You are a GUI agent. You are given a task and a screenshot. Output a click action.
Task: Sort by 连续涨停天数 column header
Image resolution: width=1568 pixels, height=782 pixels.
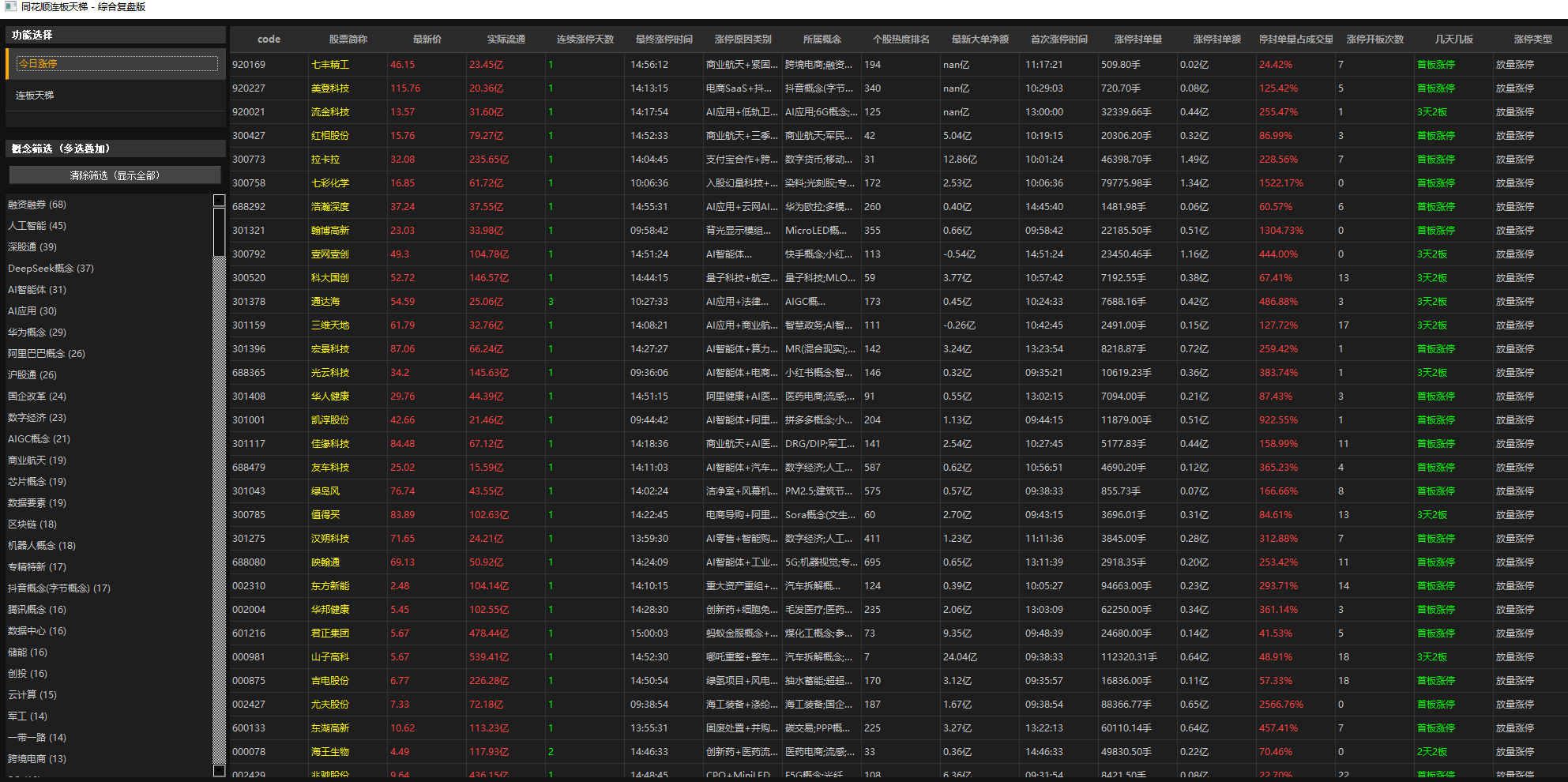point(585,39)
